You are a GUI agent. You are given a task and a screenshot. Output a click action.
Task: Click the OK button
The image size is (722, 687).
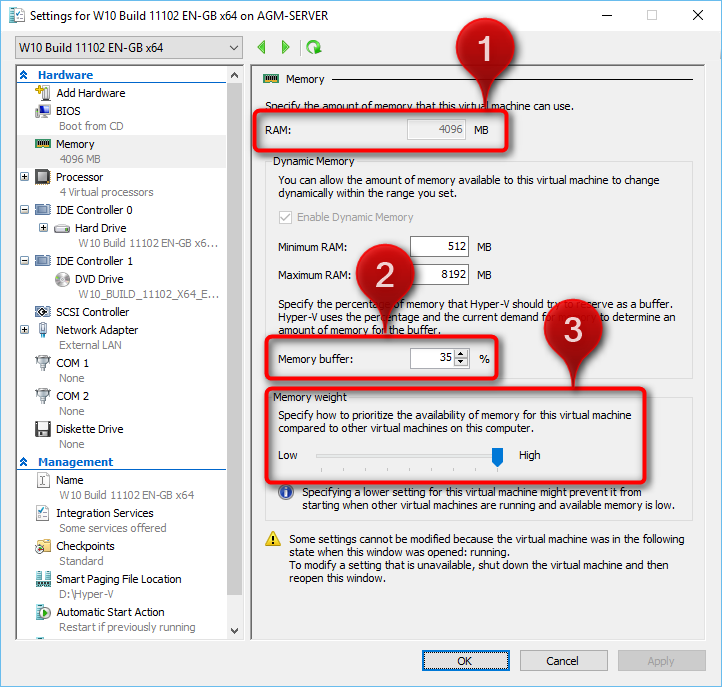(466, 661)
